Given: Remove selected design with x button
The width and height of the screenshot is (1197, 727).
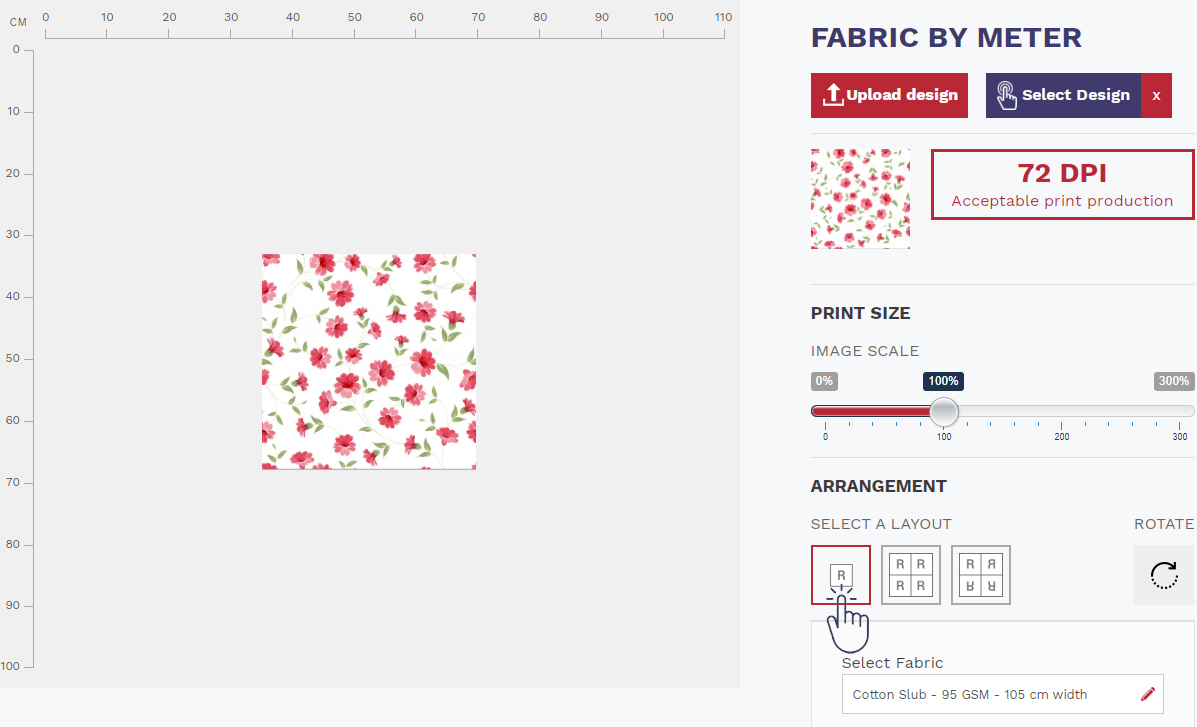Looking at the screenshot, I should click(x=1156, y=95).
